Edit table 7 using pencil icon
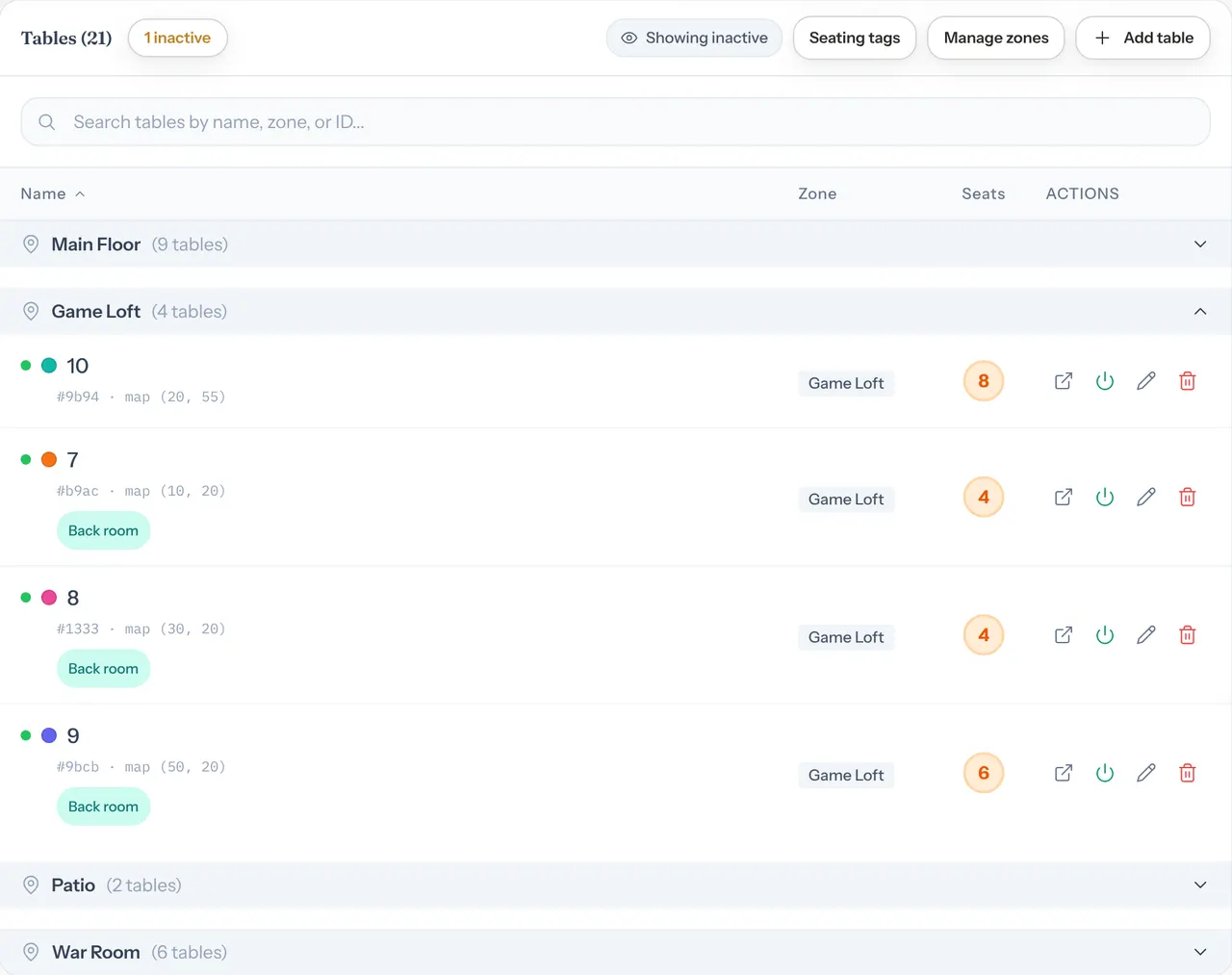The image size is (1232, 975). pyautogui.click(x=1146, y=498)
